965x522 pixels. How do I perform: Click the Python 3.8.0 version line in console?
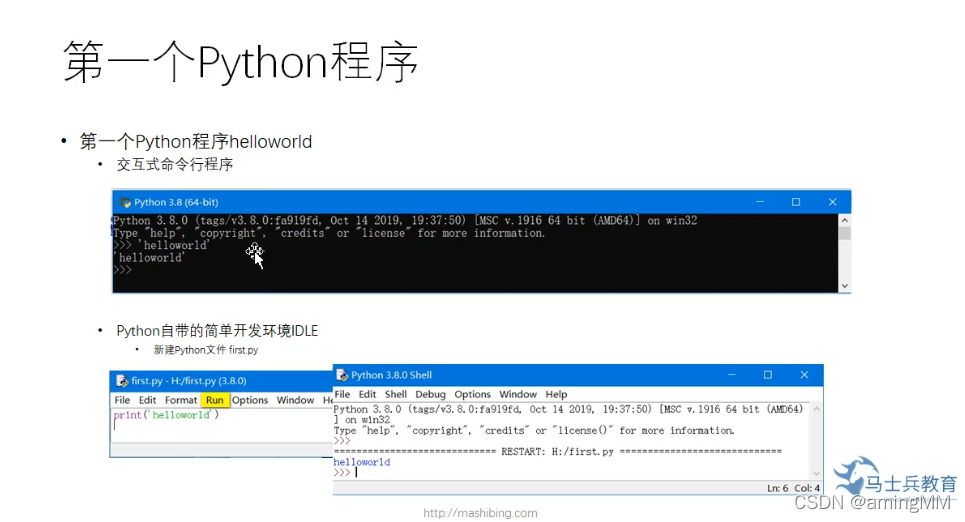(x=405, y=220)
